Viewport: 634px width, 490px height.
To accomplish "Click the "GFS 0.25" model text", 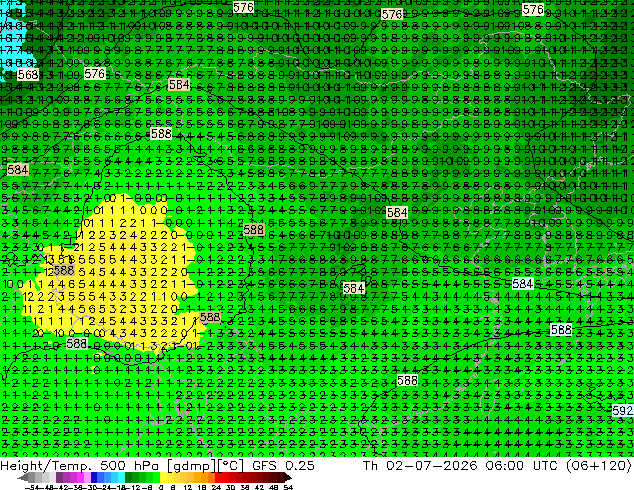I will [283, 466].
